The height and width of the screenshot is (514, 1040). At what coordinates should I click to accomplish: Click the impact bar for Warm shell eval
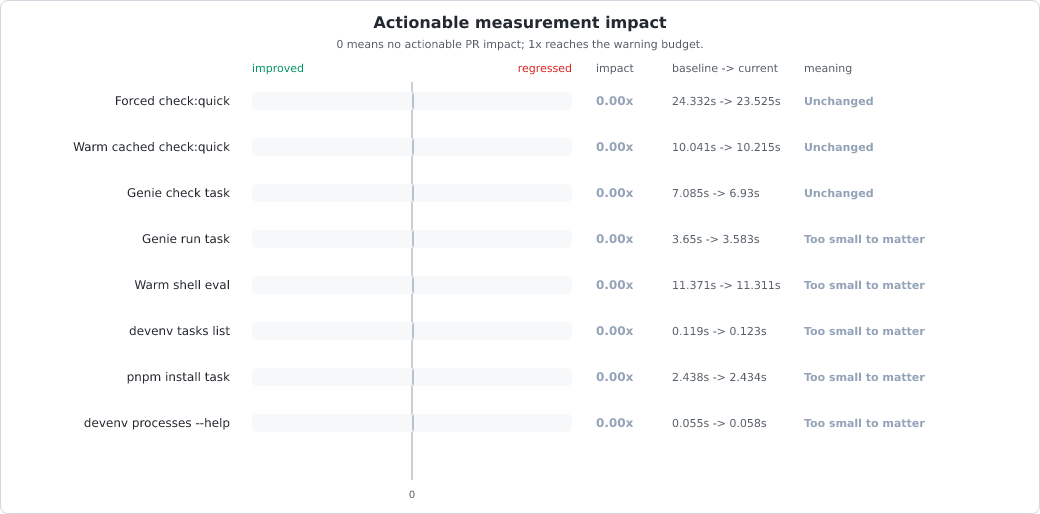pos(412,285)
